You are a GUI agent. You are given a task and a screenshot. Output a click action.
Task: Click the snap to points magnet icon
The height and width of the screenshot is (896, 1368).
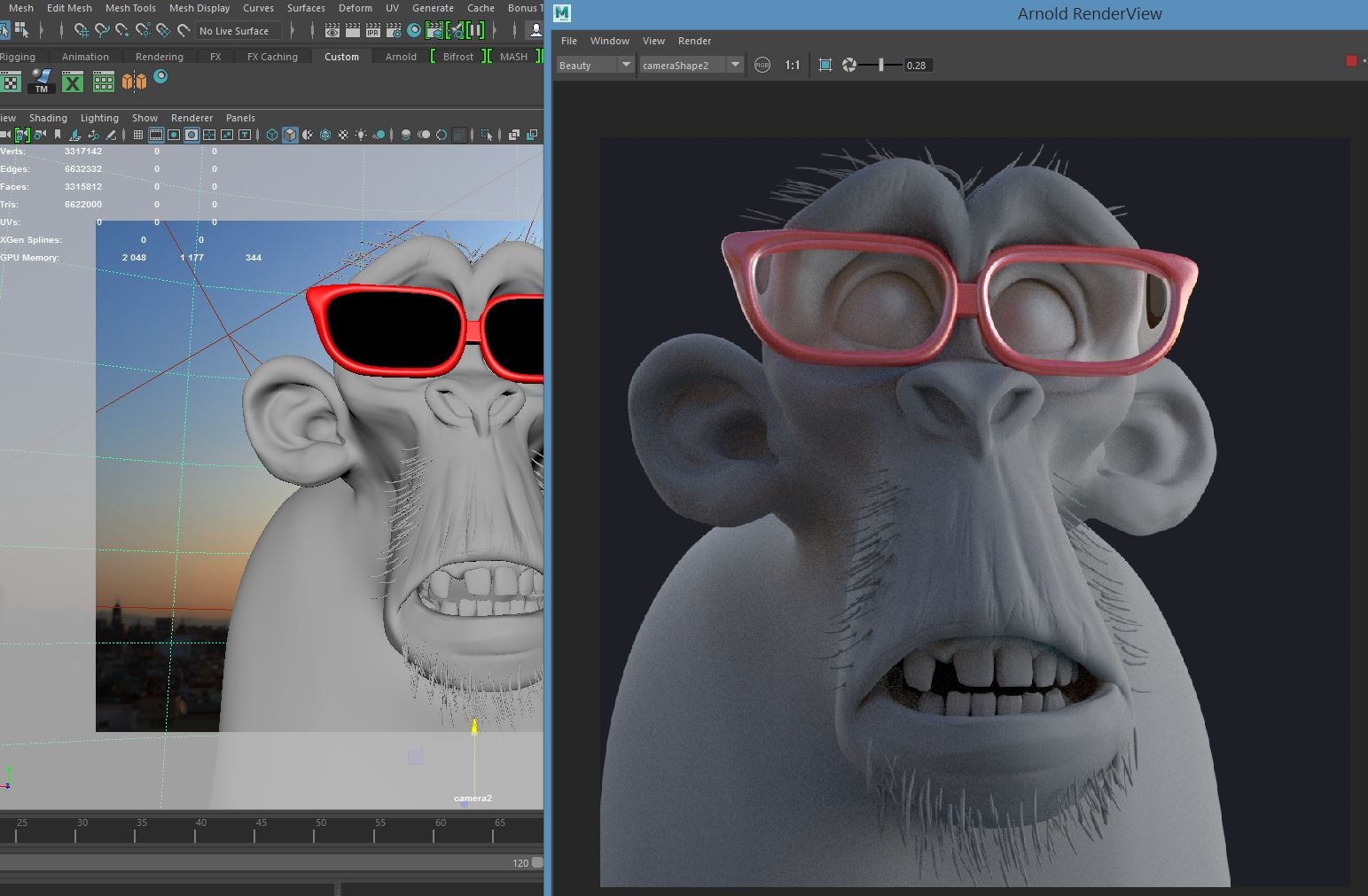[122, 30]
